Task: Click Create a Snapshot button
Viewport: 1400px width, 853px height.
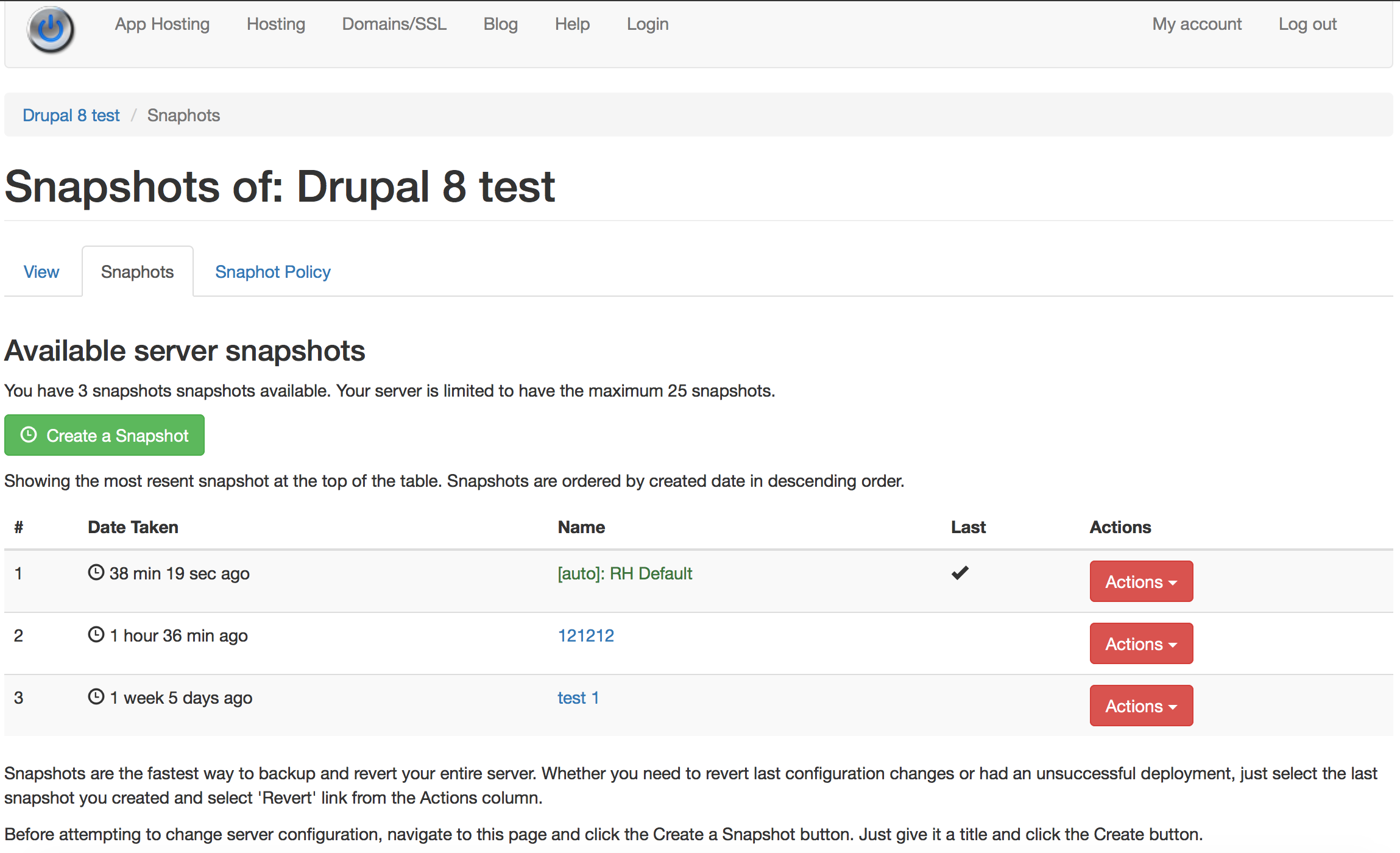Action: (x=104, y=435)
